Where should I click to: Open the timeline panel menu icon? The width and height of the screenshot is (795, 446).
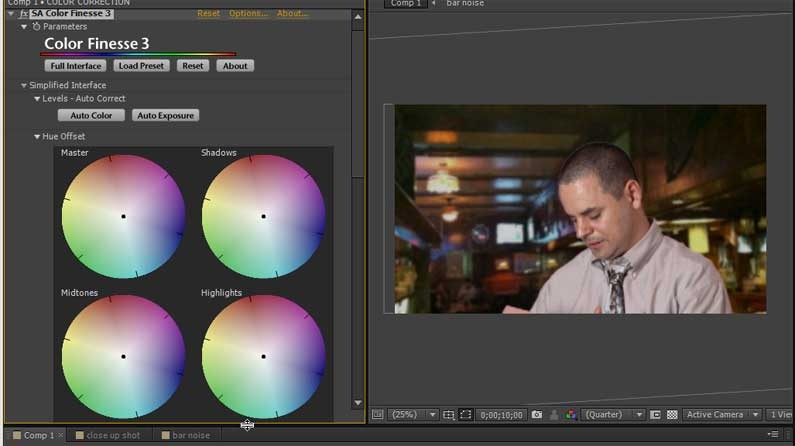click(772, 434)
